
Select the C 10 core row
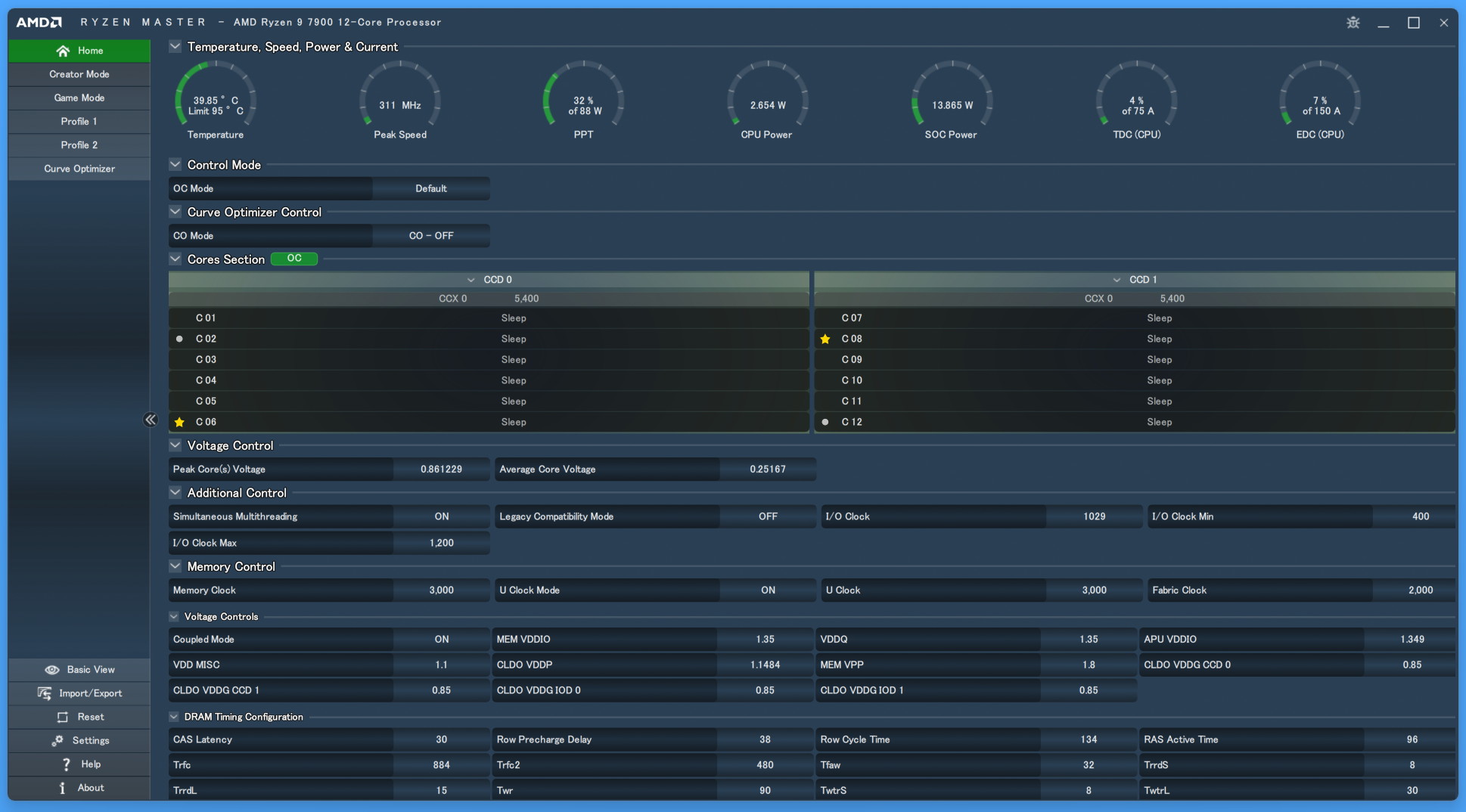1135,380
